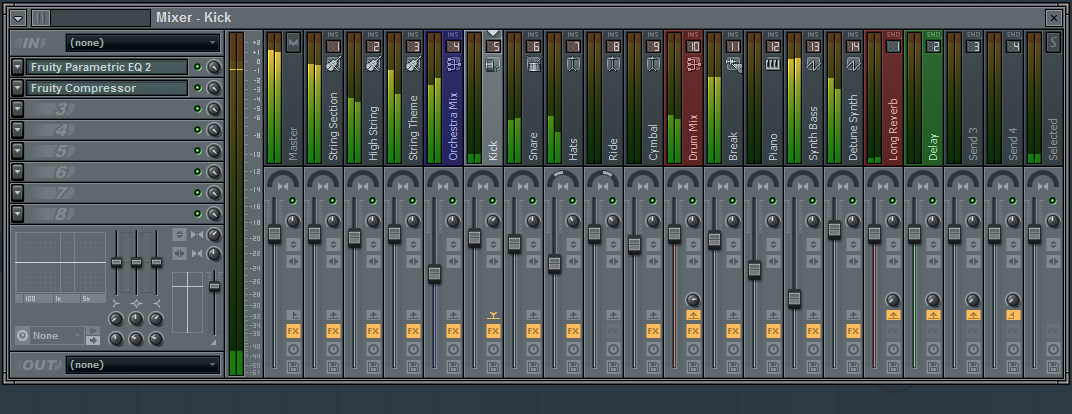Click the Synth Bass waveform icon
The height and width of the screenshot is (414, 1072).
813,64
